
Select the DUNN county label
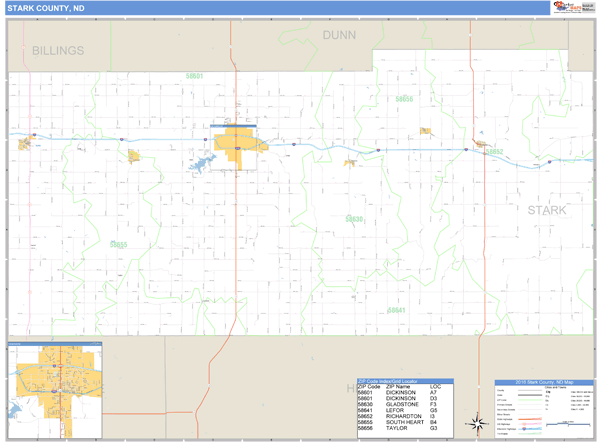(x=339, y=35)
